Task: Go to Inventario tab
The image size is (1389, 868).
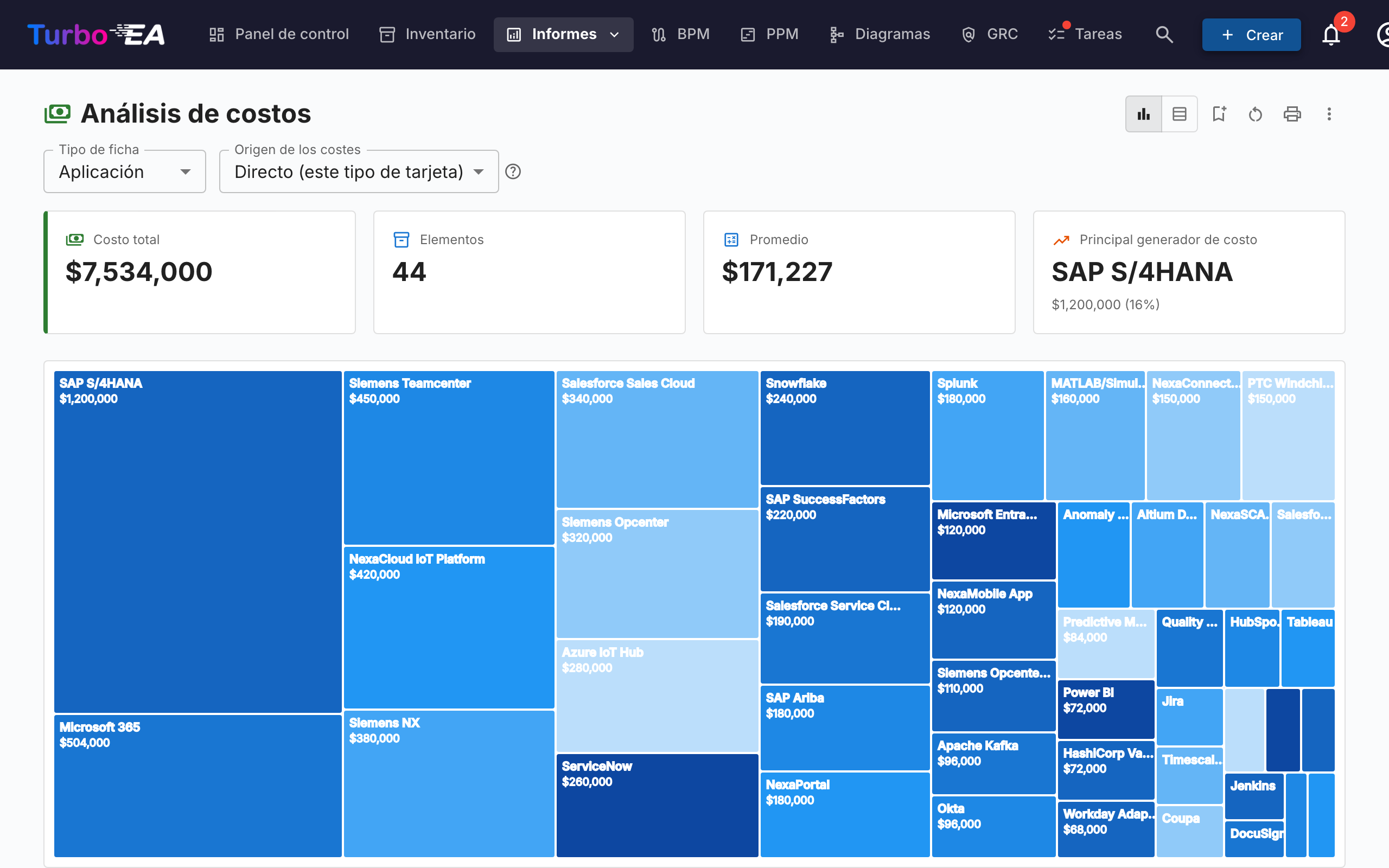Action: pyautogui.click(x=428, y=34)
